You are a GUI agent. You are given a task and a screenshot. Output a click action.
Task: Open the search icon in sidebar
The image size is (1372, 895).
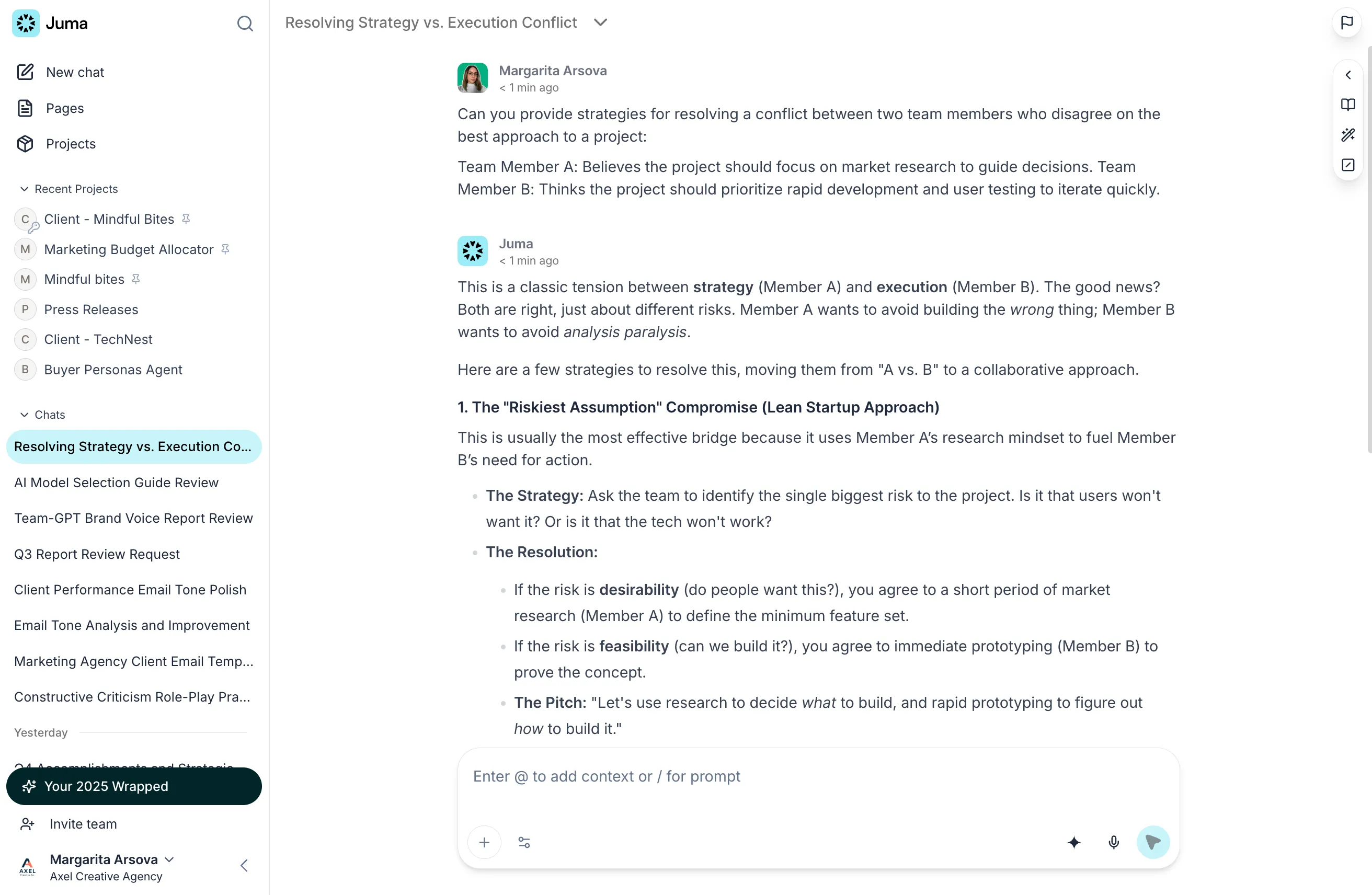245,23
